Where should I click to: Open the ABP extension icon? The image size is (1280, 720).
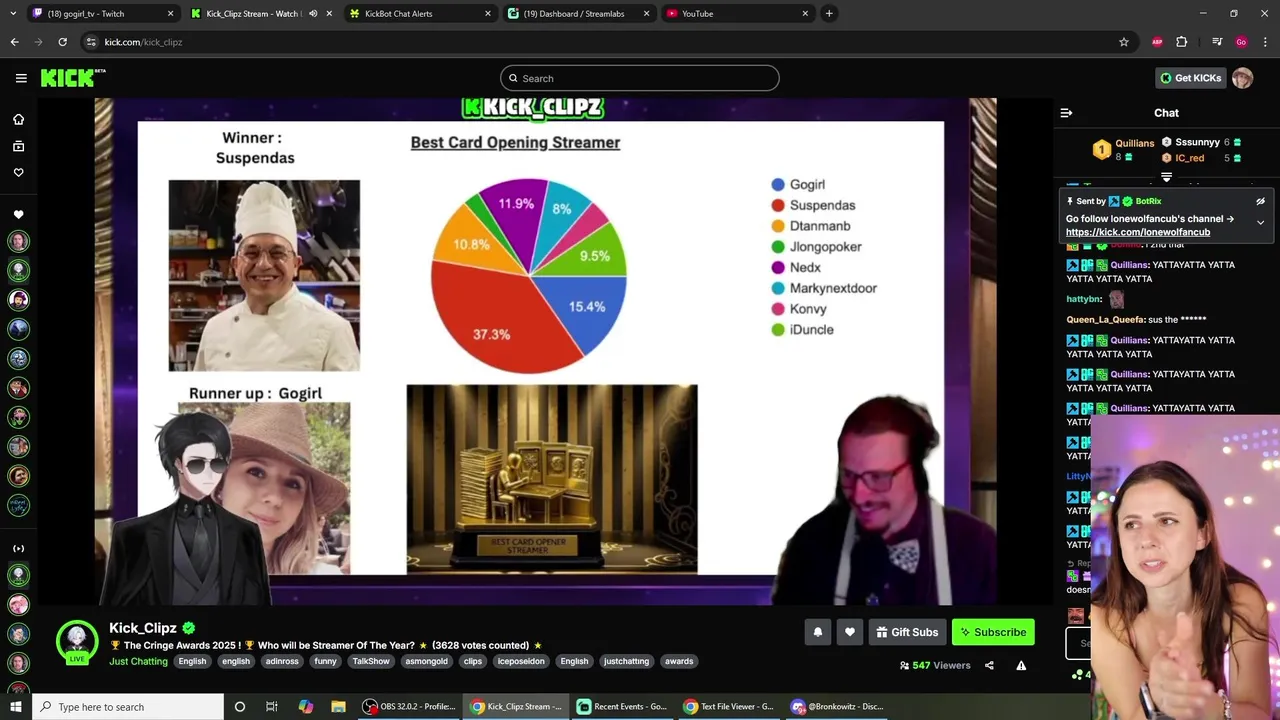(x=1157, y=42)
